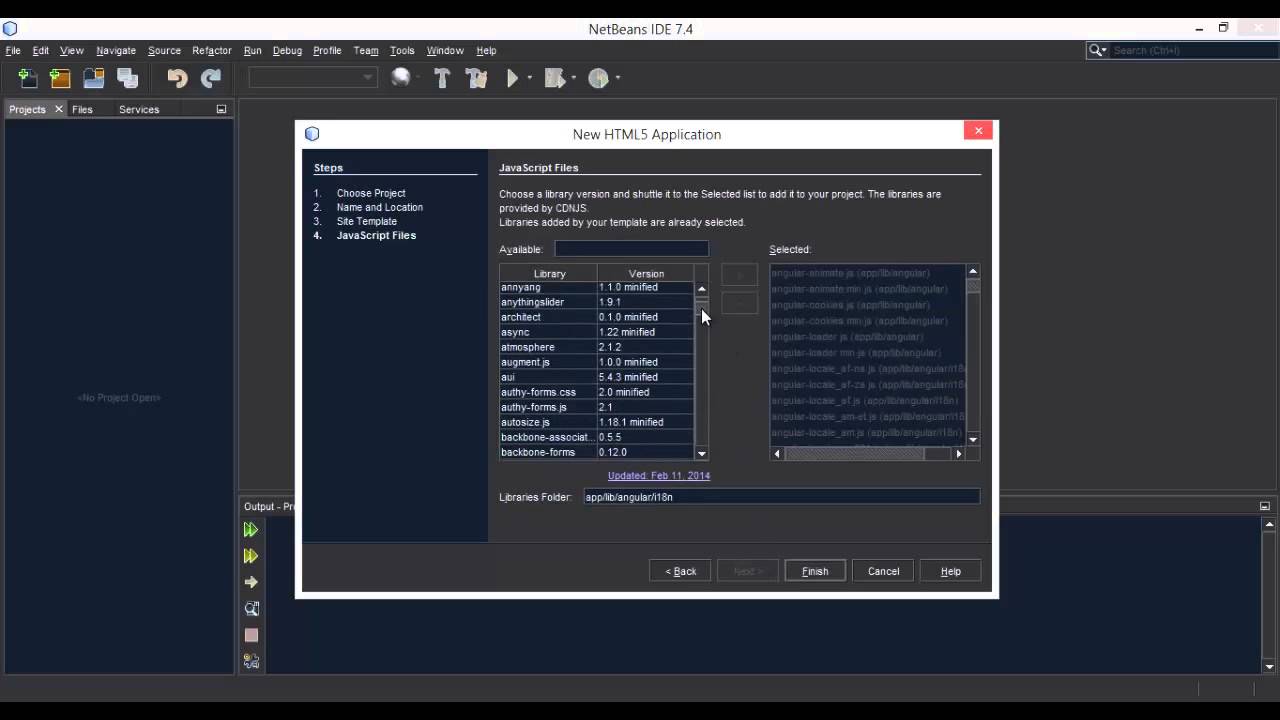
Task: Switch to the Services tab
Action: click(x=139, y=109)
